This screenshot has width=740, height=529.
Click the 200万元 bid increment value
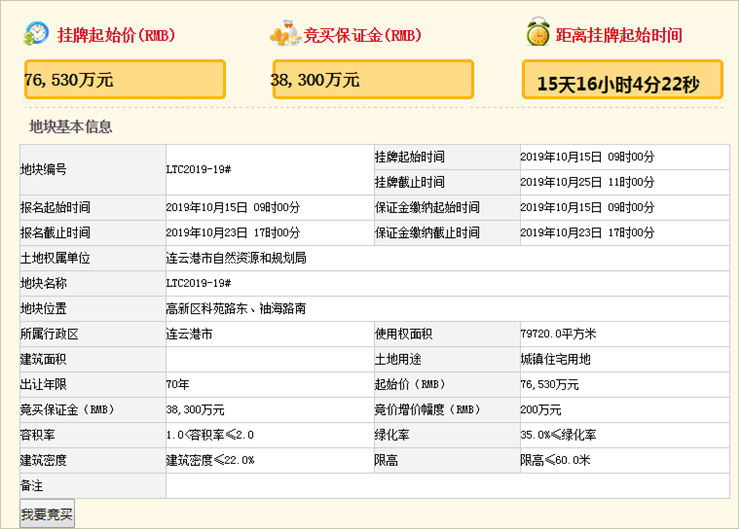pyautogui.click(x=541, y=410)
